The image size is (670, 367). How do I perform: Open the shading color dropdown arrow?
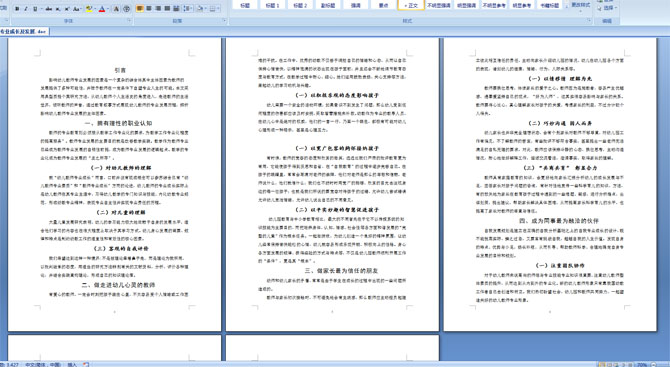coord(206,9)
